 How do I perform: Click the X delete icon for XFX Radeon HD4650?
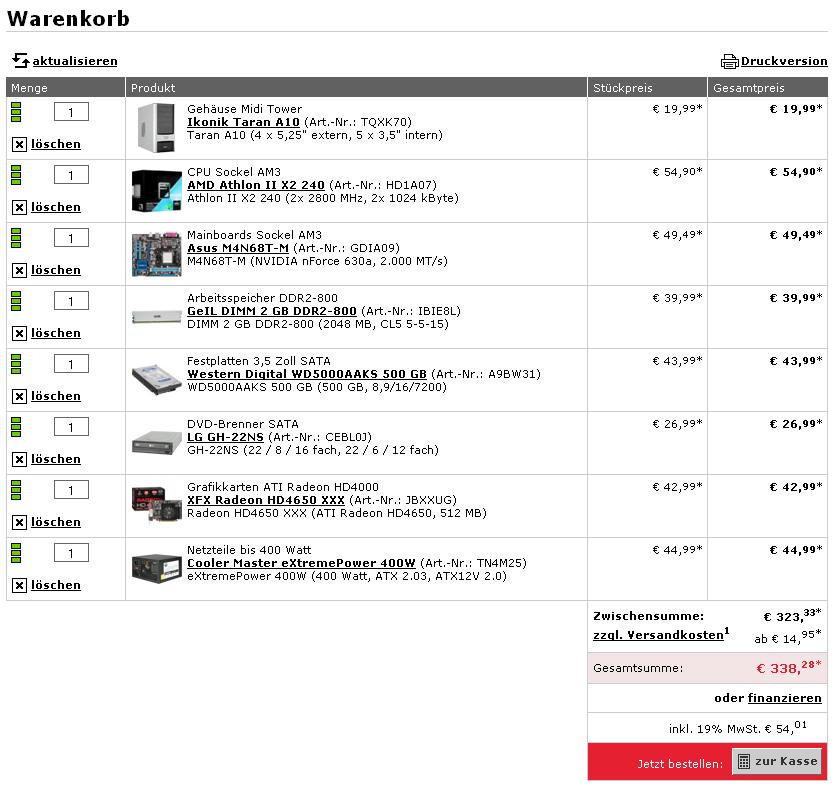pos(19,523)
